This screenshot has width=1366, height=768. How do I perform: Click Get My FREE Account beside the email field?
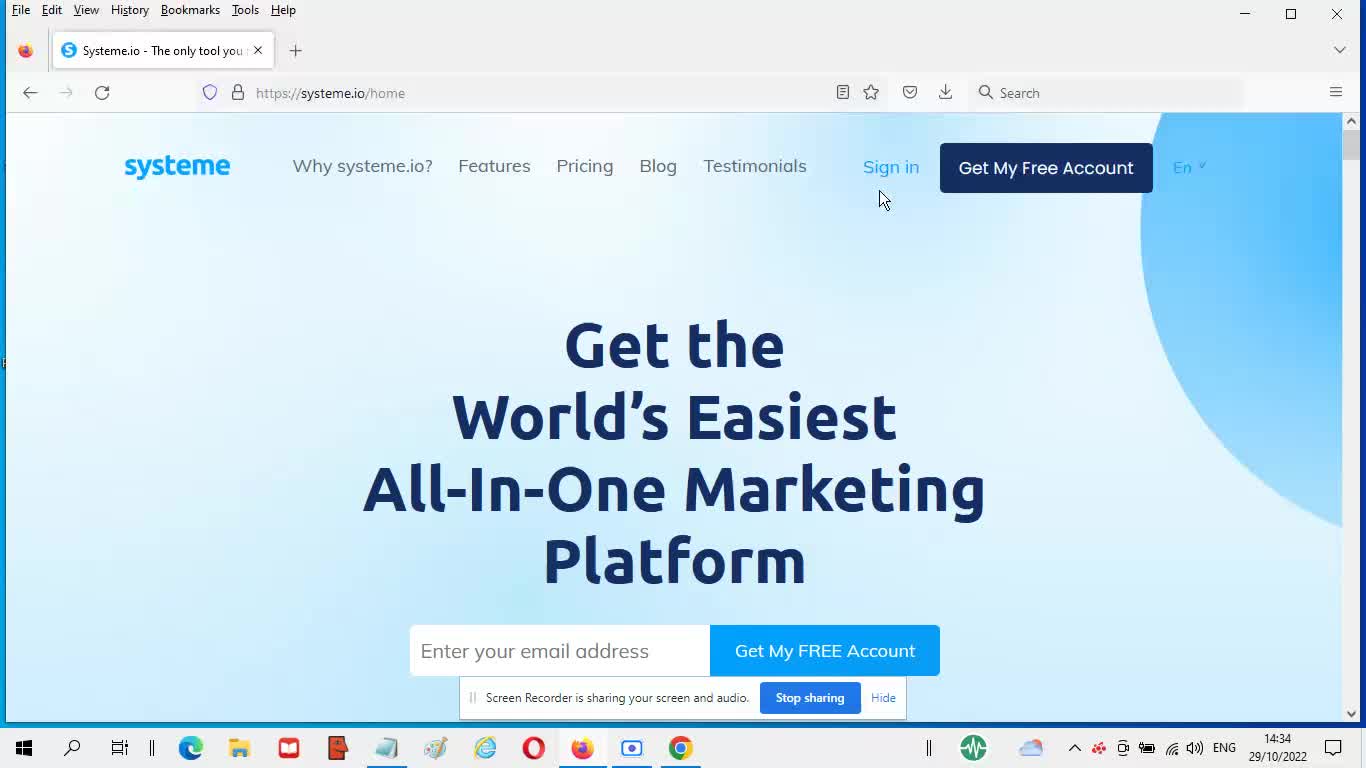[x=825, y=651]
